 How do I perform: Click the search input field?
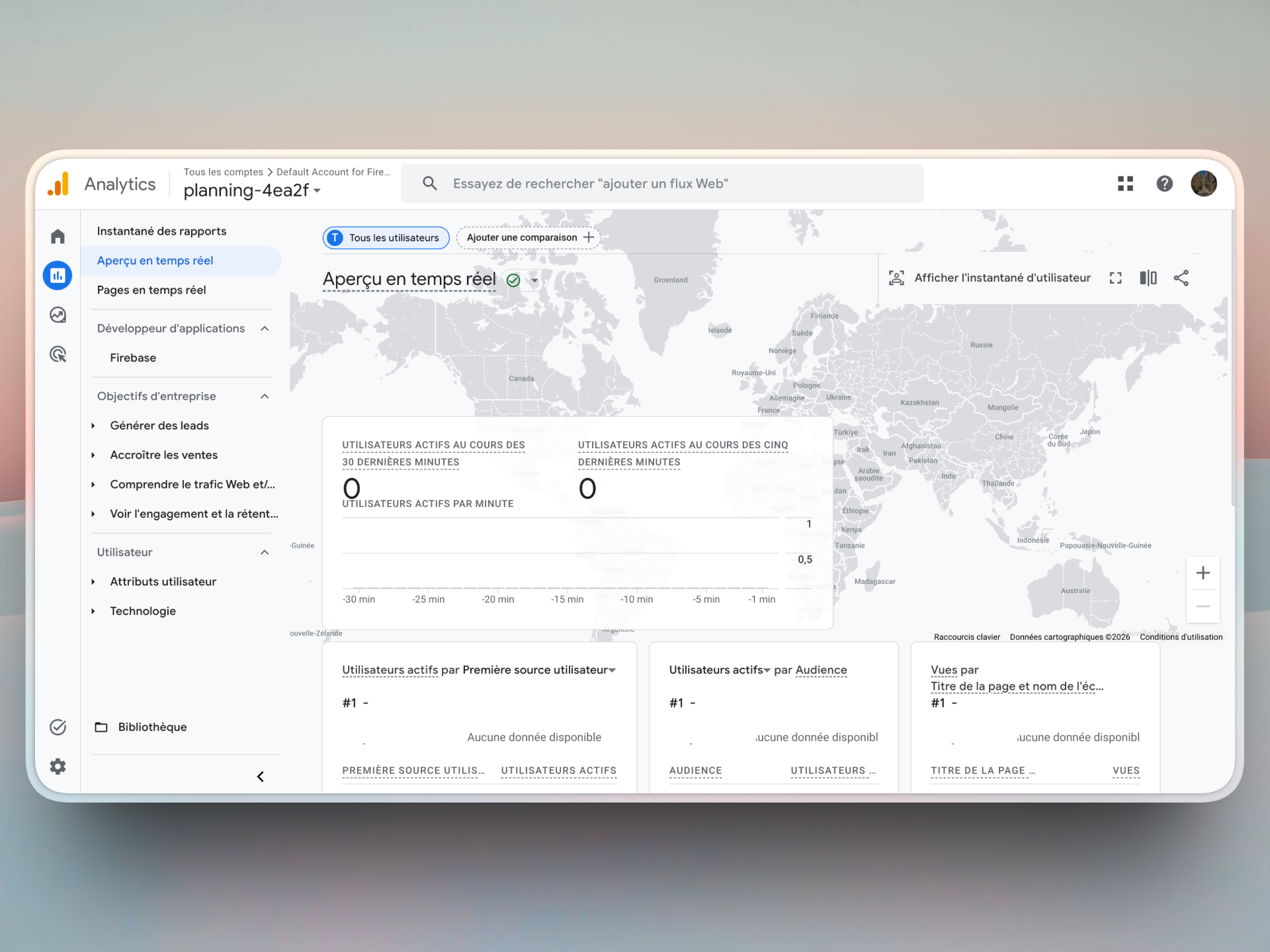[662, 183]
